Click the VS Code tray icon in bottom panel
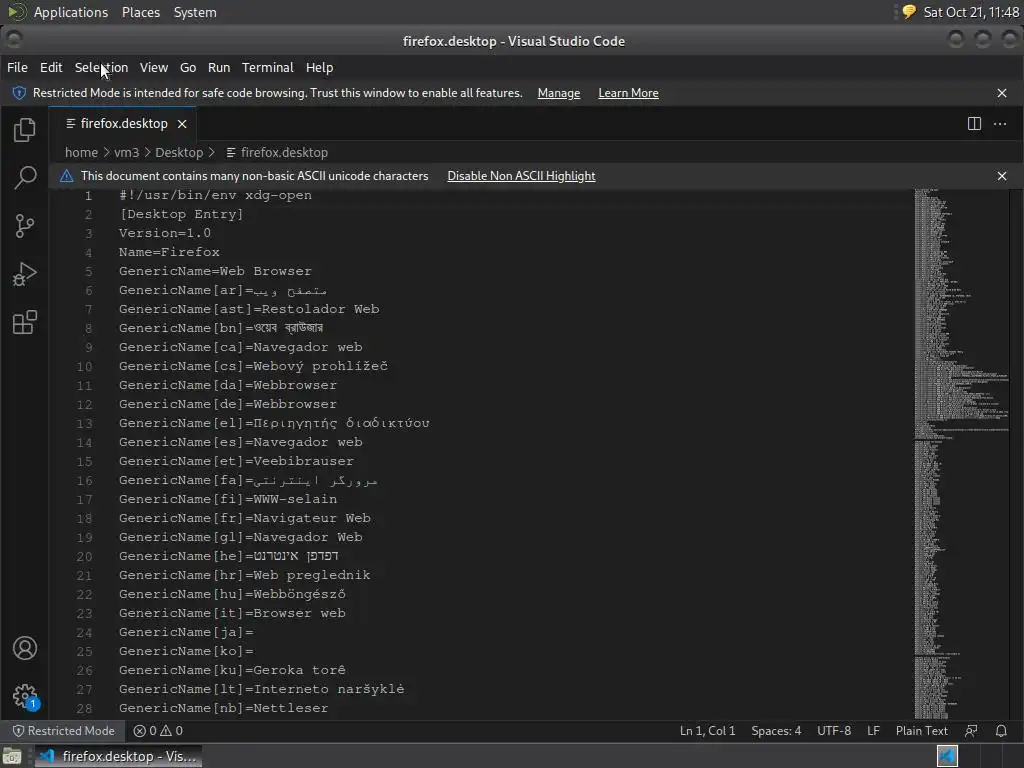 [947, 756]
